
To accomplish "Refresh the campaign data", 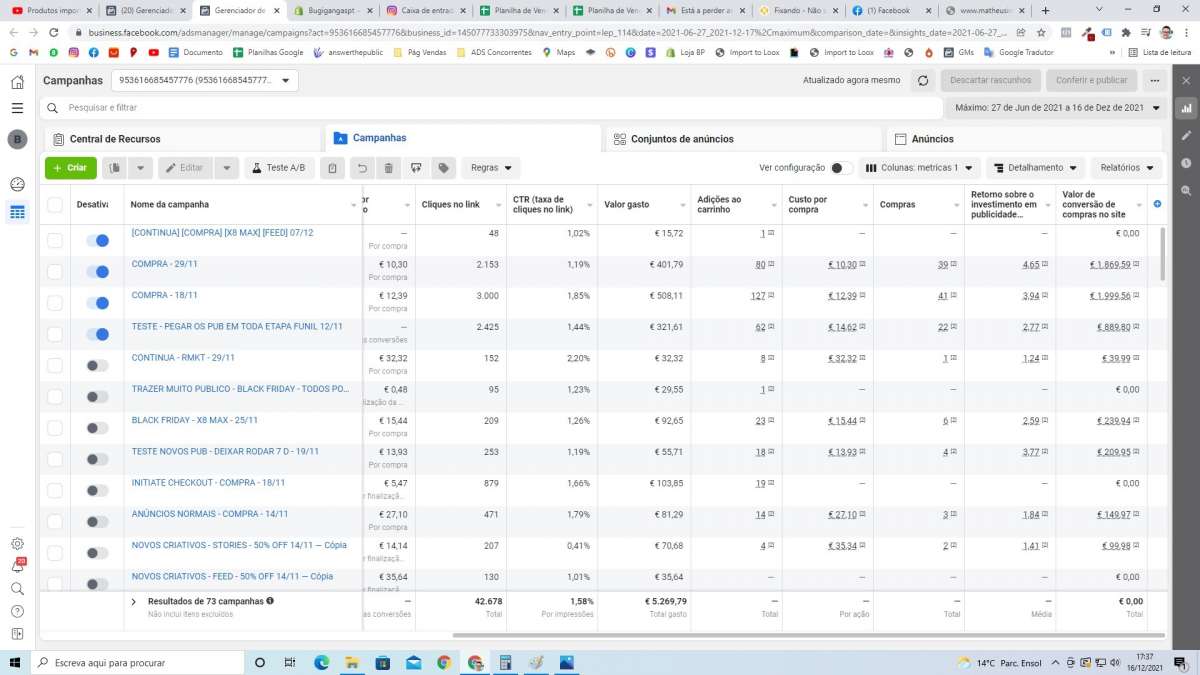I will [x=923, y=80].
